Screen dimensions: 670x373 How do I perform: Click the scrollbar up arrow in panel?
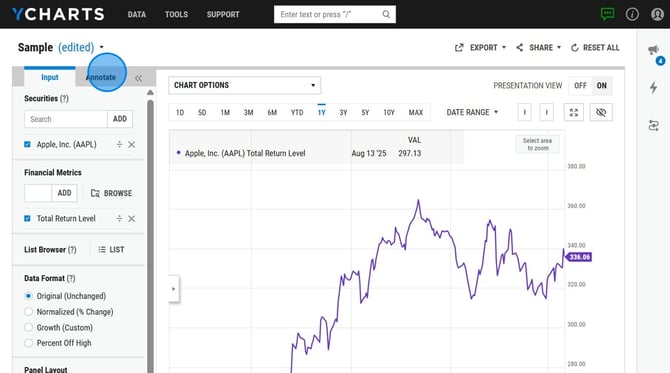[150, 92]
